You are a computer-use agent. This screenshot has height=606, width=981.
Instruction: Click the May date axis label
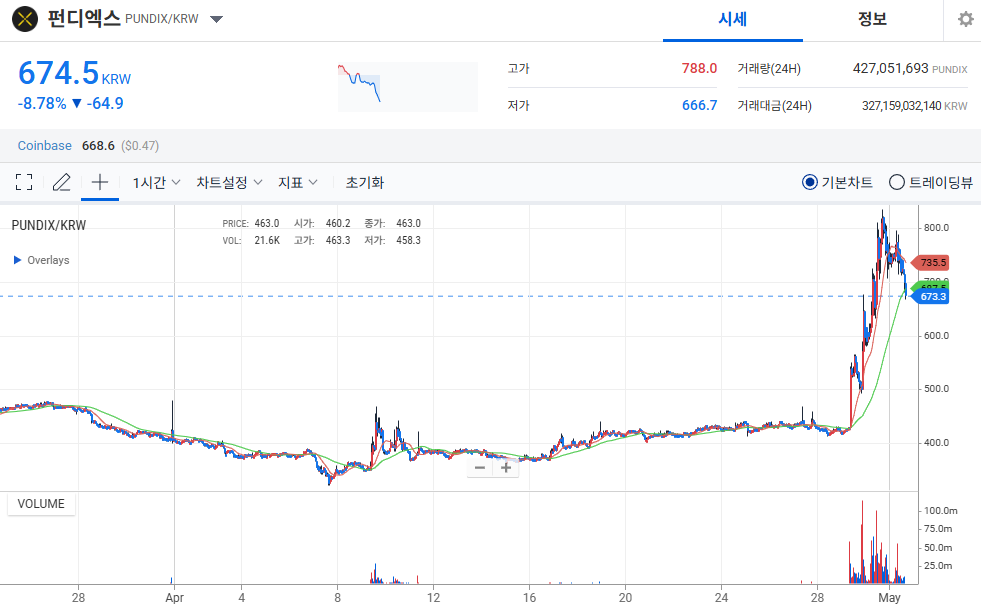click(x=889, y=597)
